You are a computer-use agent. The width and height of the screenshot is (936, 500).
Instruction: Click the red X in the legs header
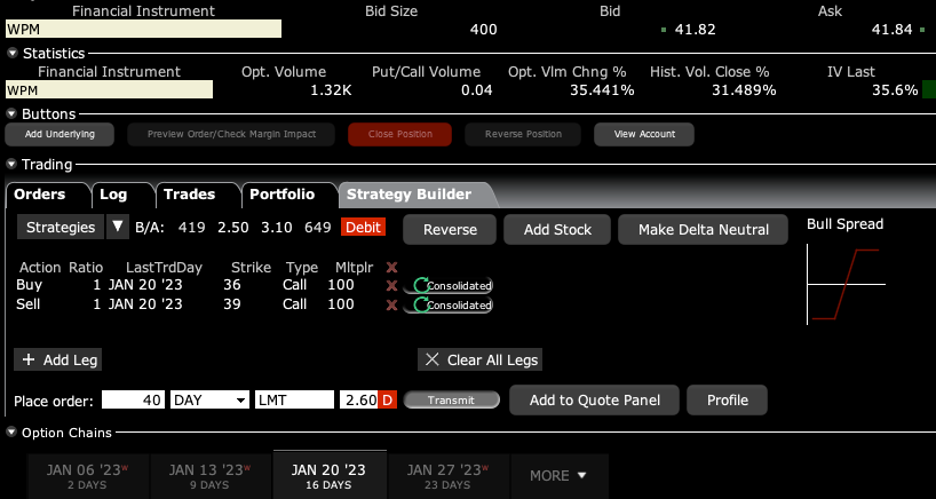pyautogui.click(x=392, y=268)
